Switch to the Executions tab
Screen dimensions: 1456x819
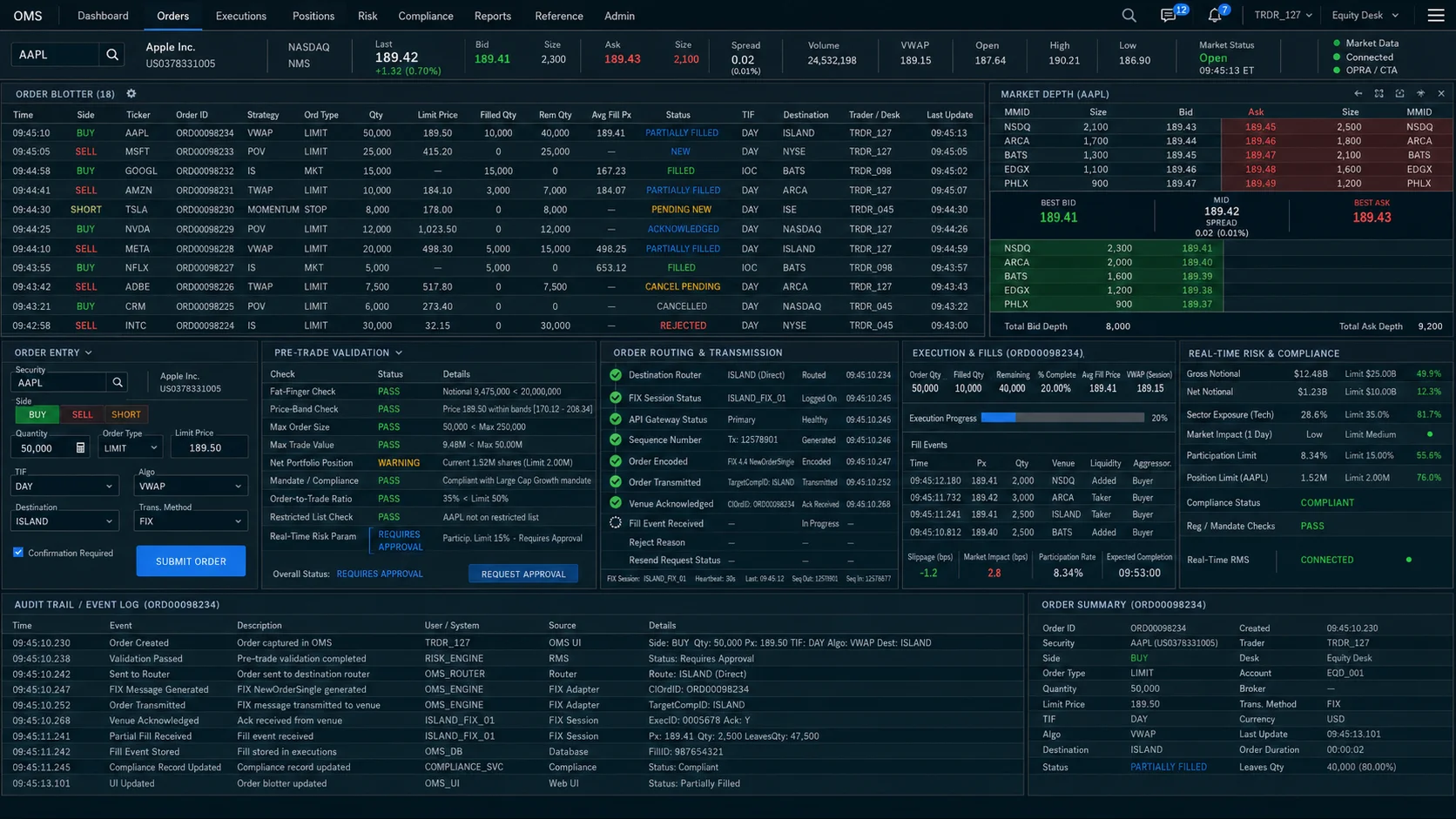241,16
